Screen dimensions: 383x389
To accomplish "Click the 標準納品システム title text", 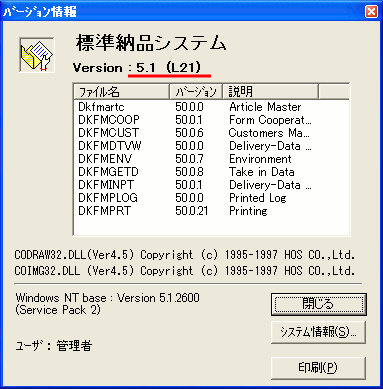I will click(x=151, y=43).
